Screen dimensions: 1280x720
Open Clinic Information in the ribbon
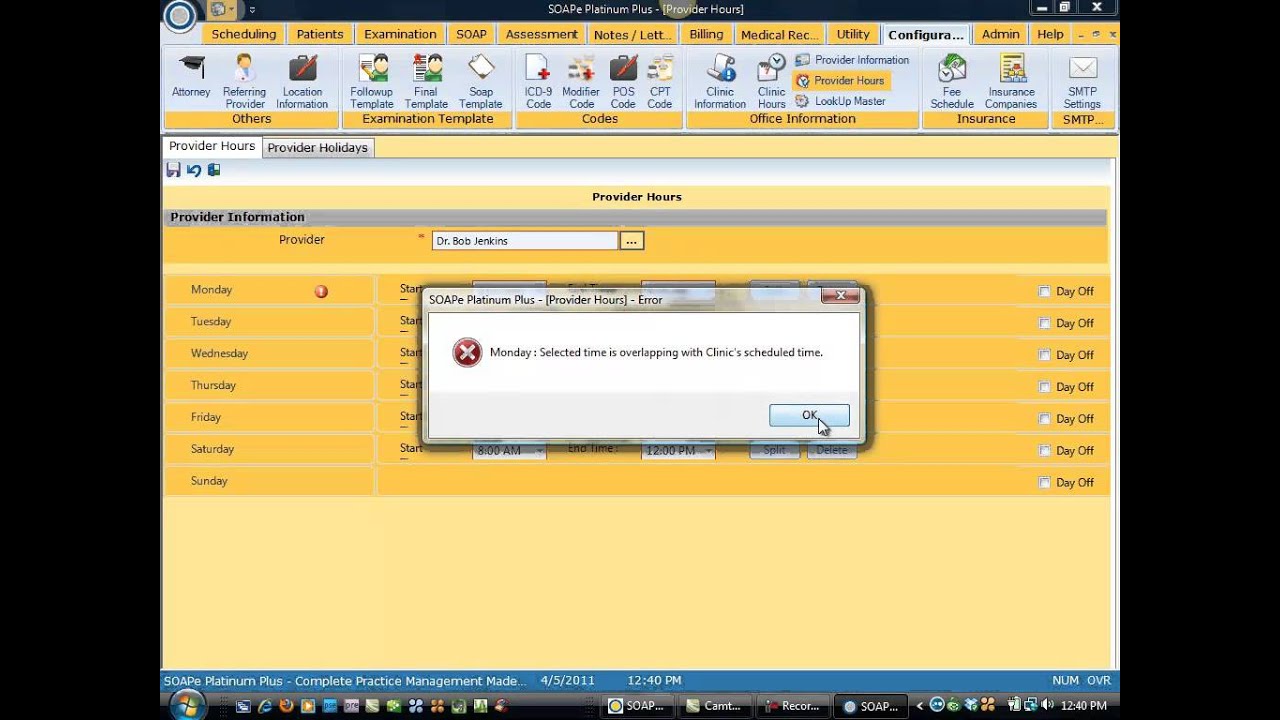click(720, 81)
